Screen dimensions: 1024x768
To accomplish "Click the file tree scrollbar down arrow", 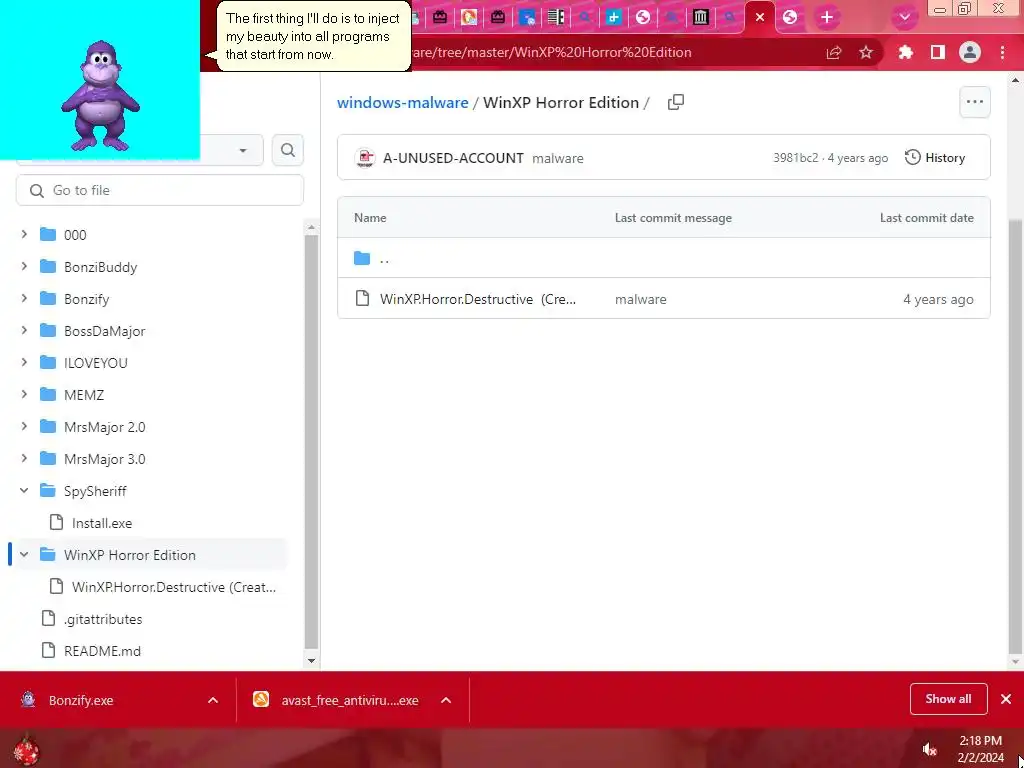I will point(312,660).
